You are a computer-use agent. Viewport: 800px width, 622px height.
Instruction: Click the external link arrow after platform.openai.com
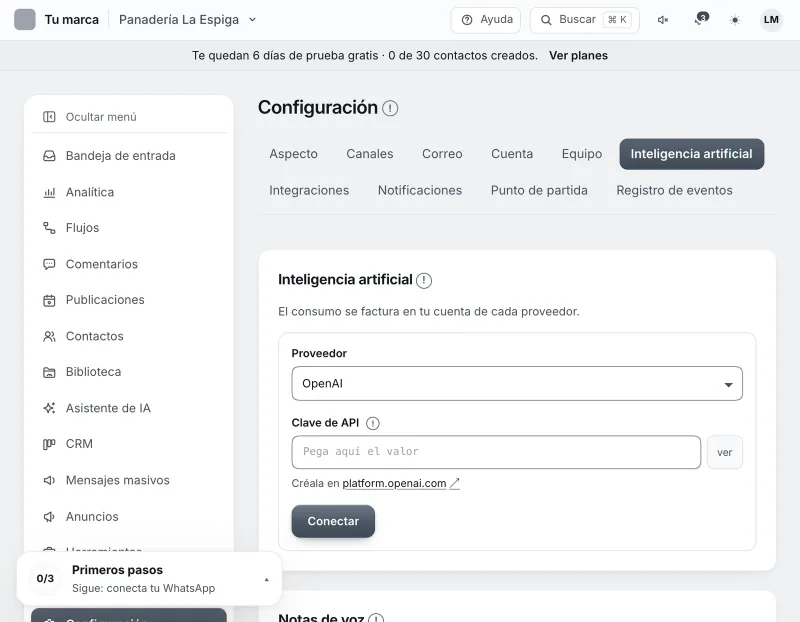click(455, 483)
